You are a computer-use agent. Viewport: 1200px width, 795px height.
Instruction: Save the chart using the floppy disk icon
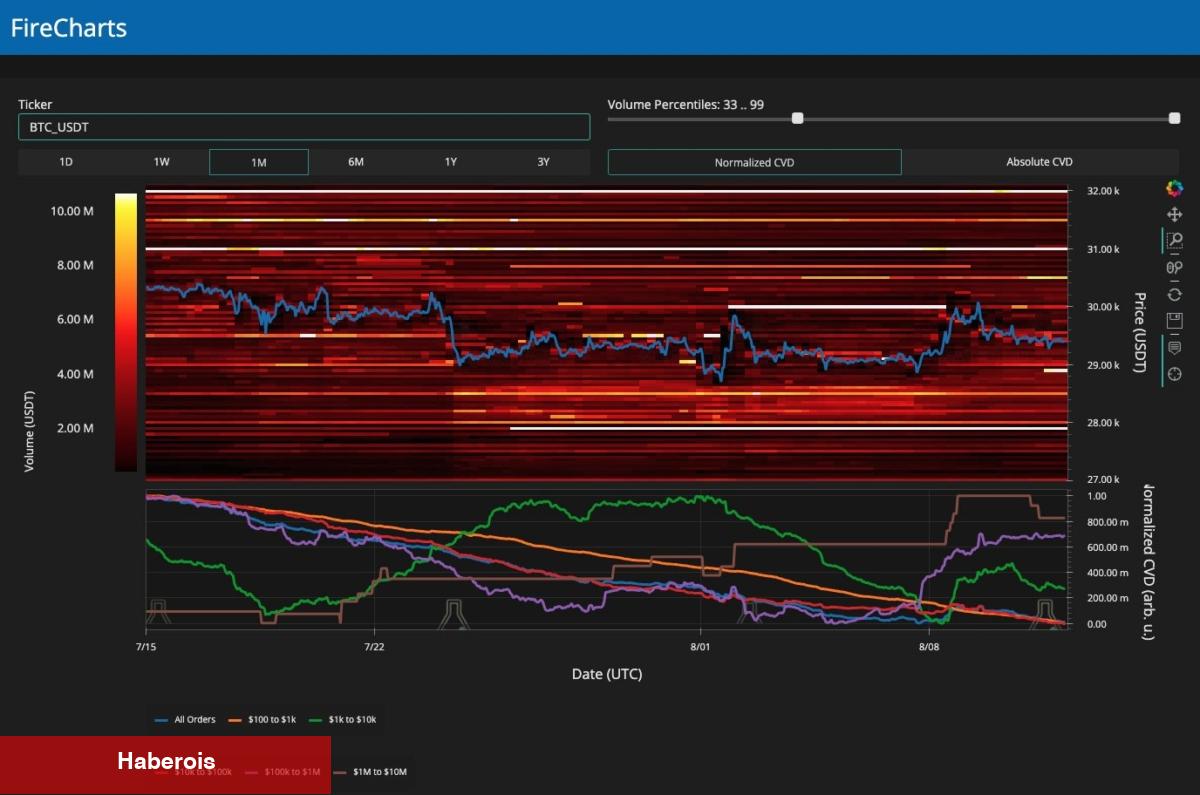(1174, 320)
